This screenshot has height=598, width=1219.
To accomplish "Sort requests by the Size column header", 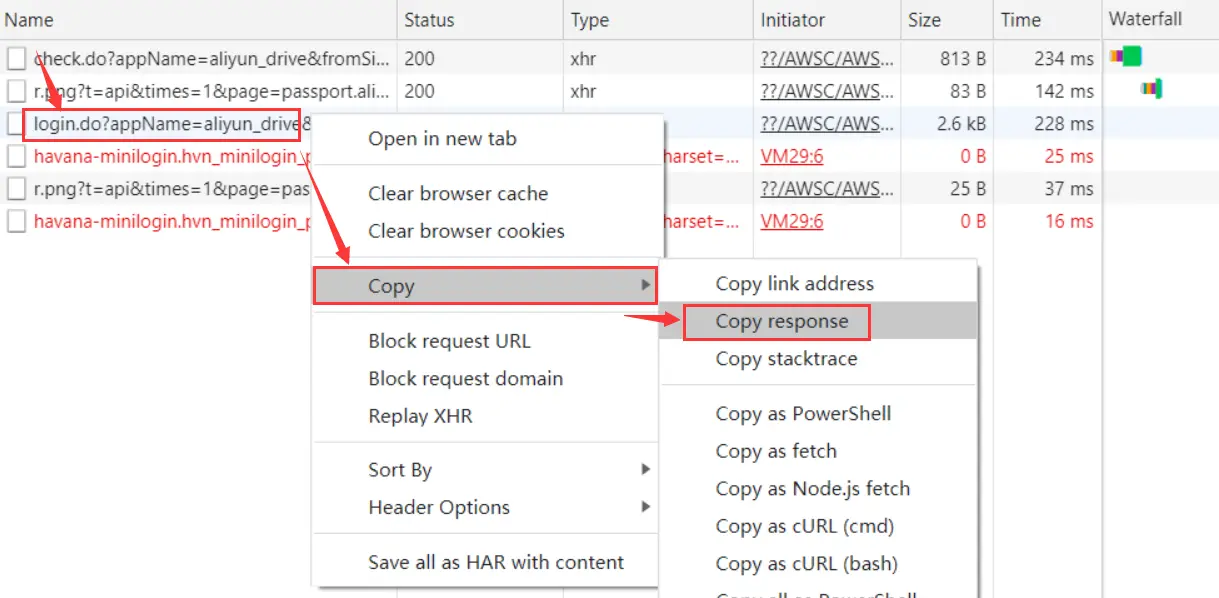I will point(925,20).
